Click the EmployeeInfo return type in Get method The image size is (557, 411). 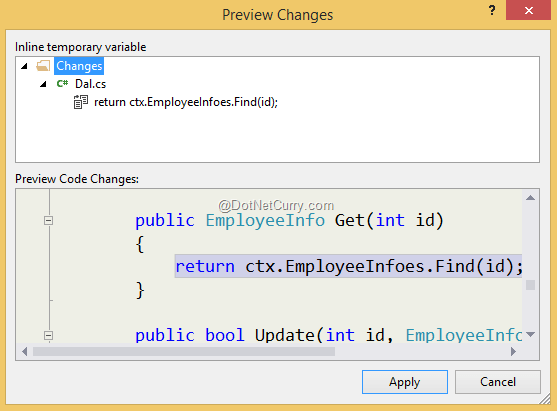point(265,220)
